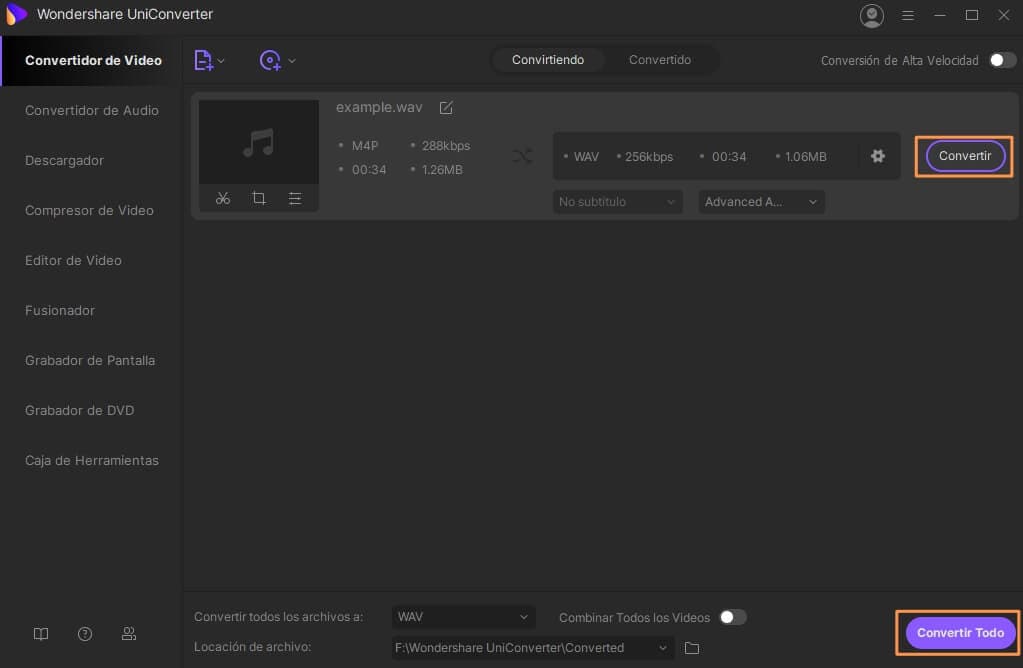The width and height of the screenshot is (1023, 668).
Task: Open Grabador de Pantalla in sidebar
Action: coord(90,361)
